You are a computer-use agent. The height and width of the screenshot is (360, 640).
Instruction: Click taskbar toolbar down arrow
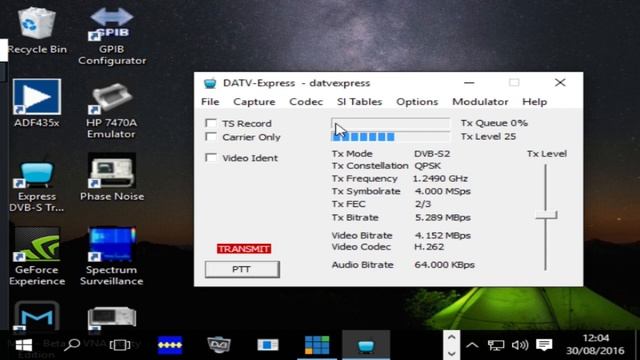pos(451,353)
